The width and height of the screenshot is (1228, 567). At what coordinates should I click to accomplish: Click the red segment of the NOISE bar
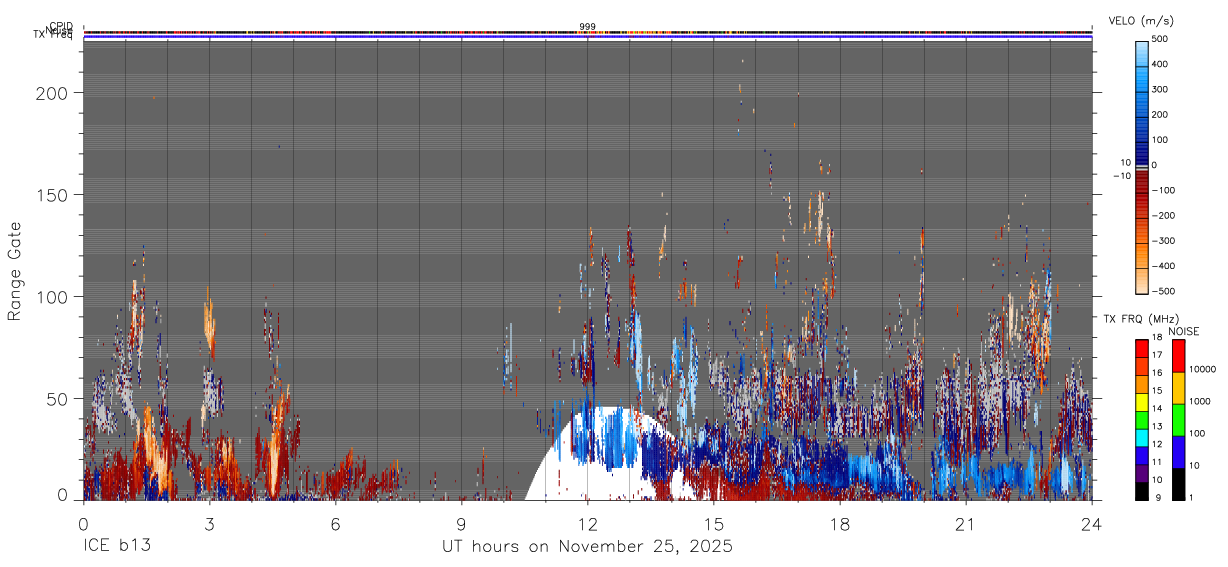(x=1179, y=355)
